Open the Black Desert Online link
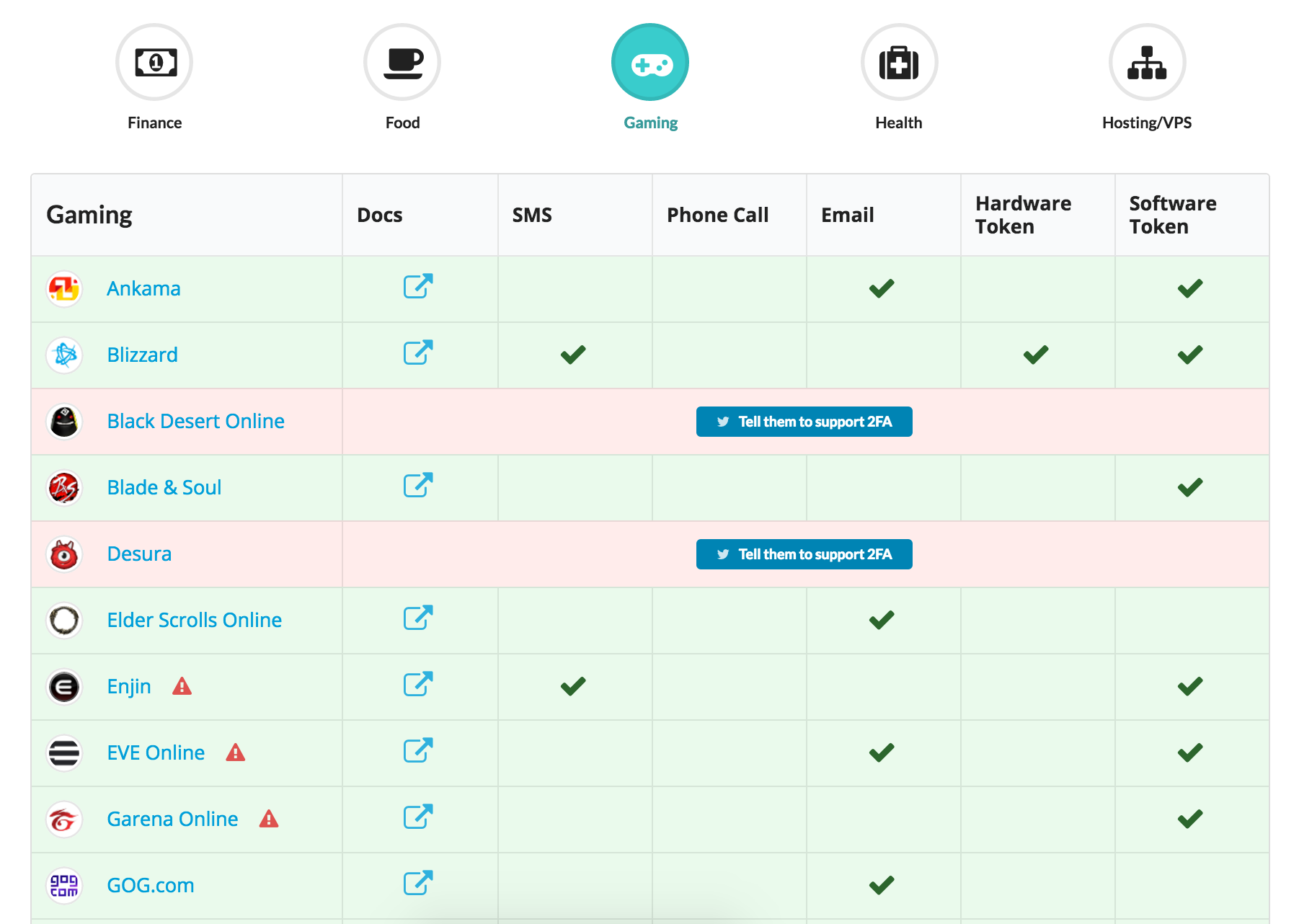 point(195,421)
